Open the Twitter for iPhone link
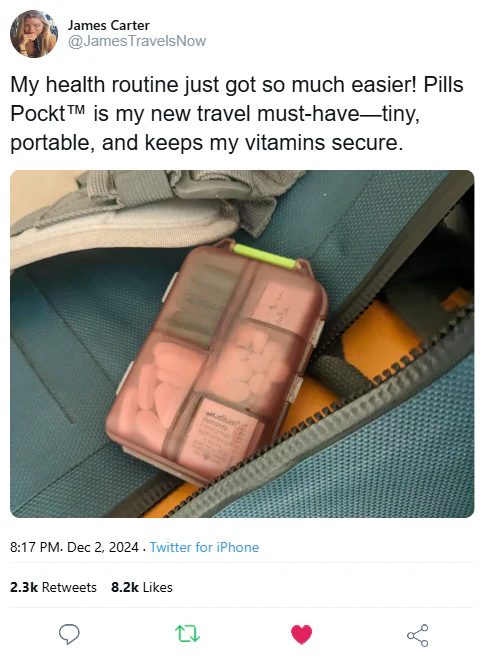The height and width of the screenshot is (664, 485). pyautogui.click(x=204, y=547)
